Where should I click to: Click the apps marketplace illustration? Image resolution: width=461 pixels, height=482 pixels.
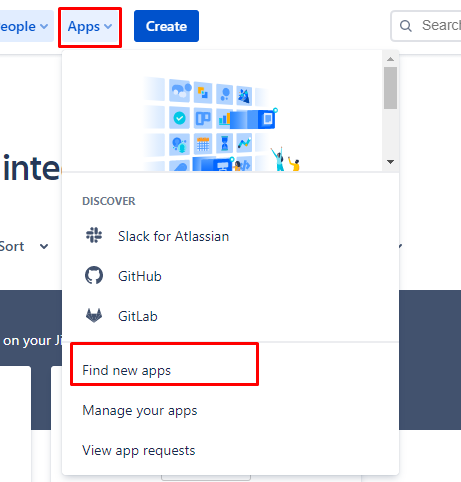[x=221, y=124]
